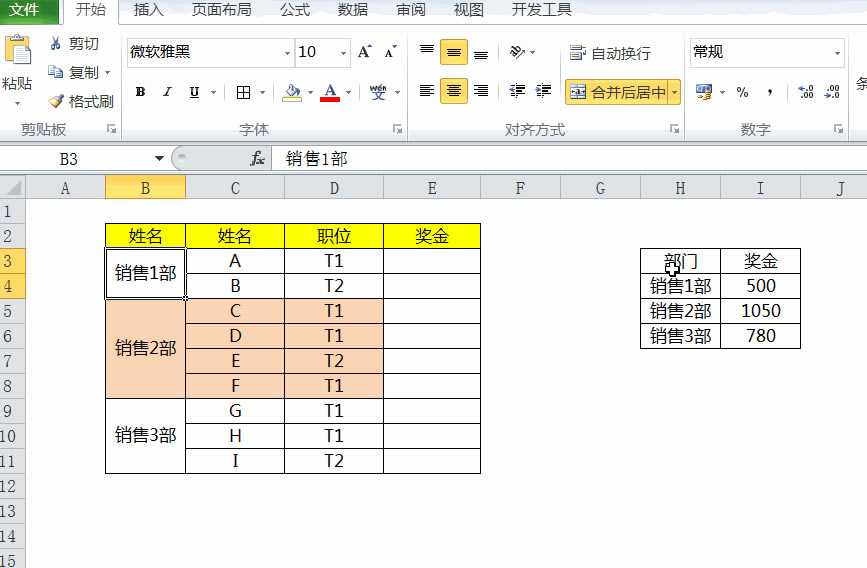Toggle Italic formatting
The height and width of the screenshot is (568, 867).
click(x=167, y=92)
